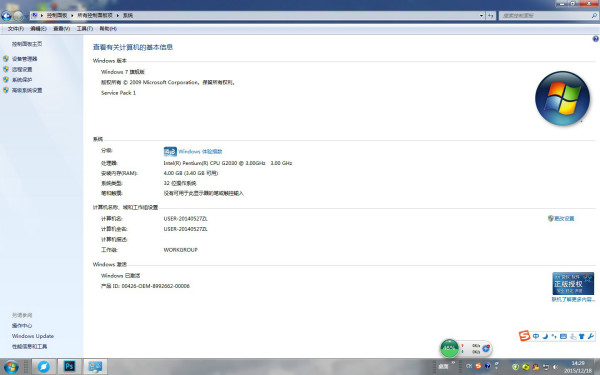The width and height of the screenshot is (600, 375).
Task: Click the Sogou S logo on IME toolbar
Action: [524, 336]
